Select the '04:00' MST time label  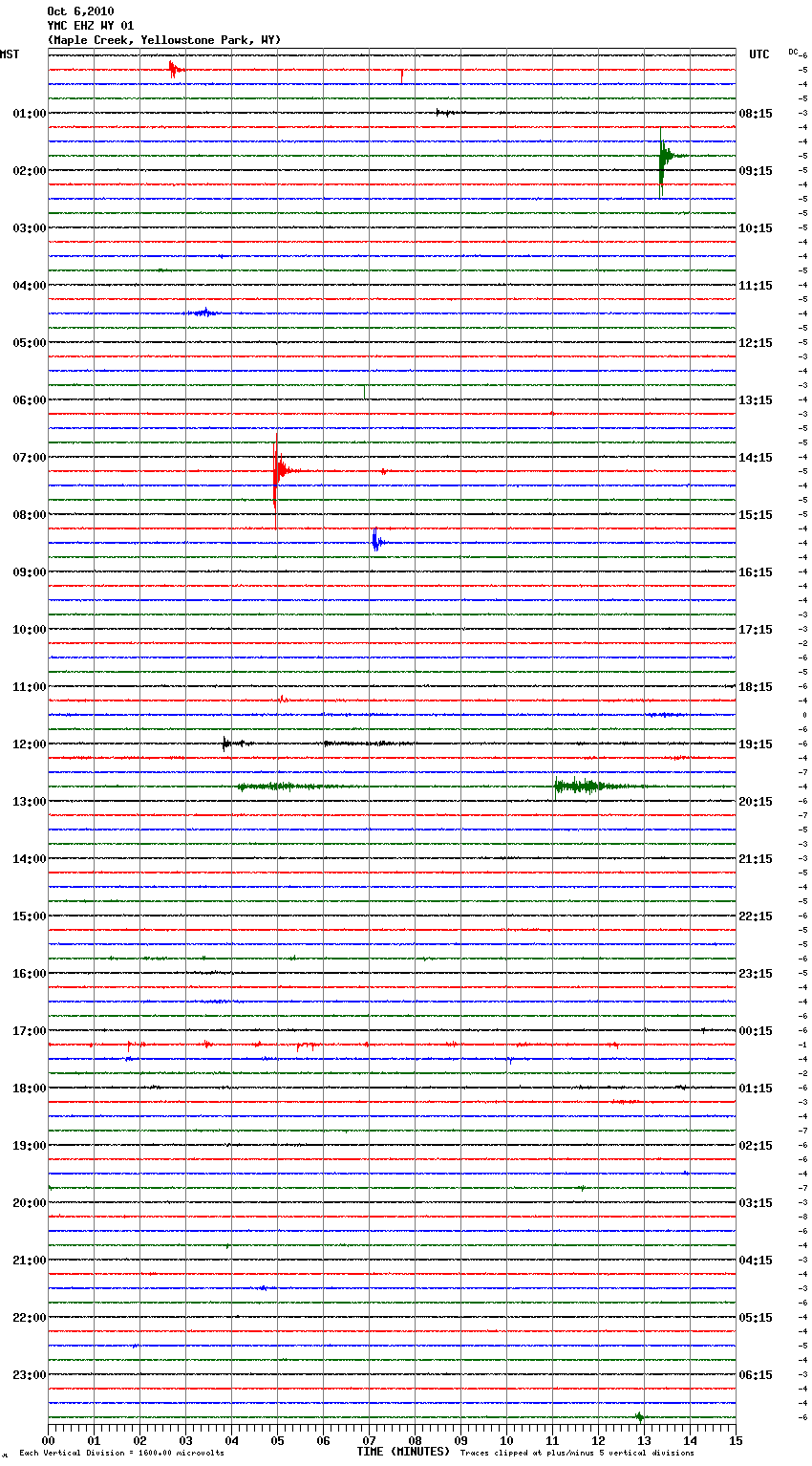(x=30, y=285)
